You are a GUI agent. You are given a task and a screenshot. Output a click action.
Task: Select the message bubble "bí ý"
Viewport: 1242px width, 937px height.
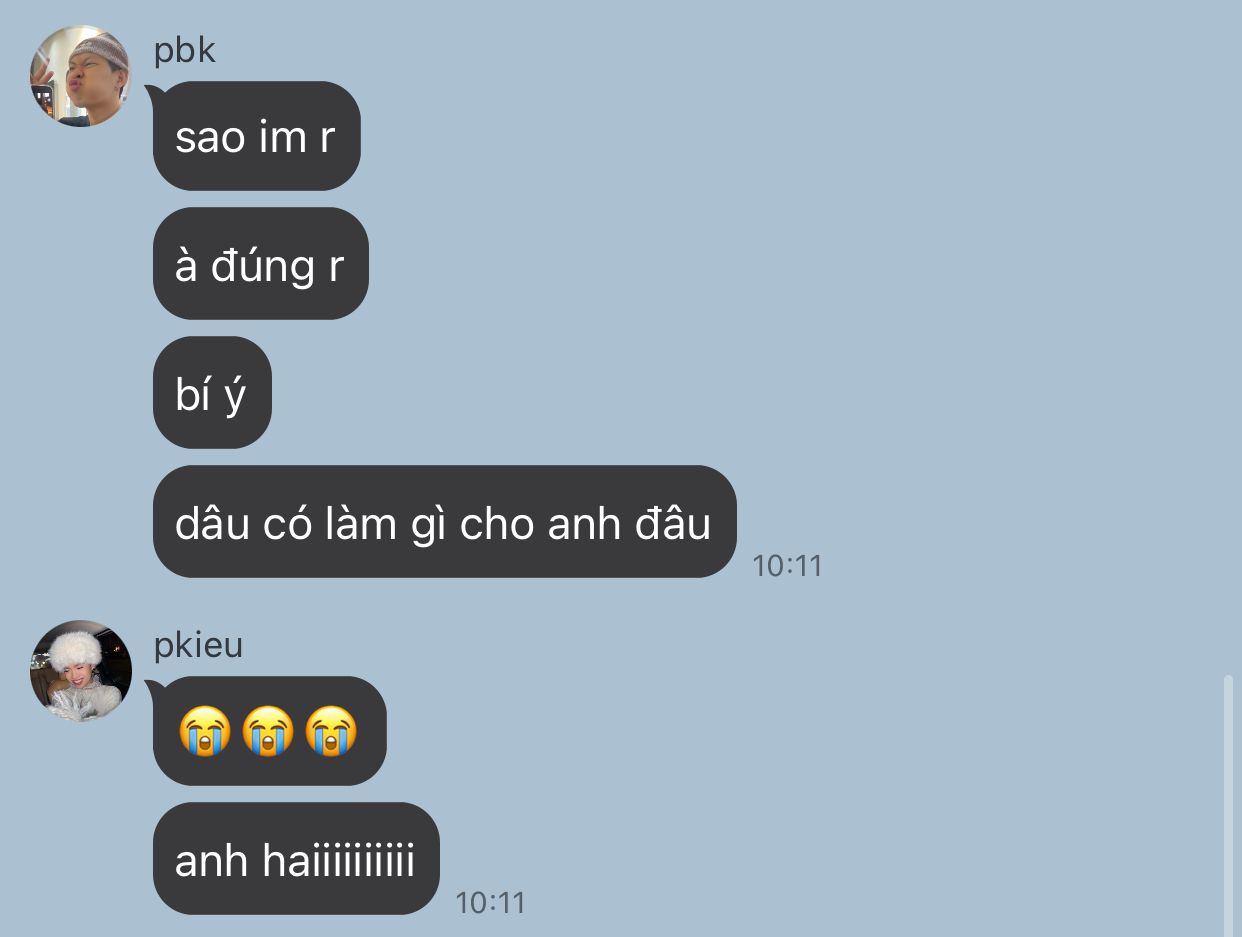point(211,393)
